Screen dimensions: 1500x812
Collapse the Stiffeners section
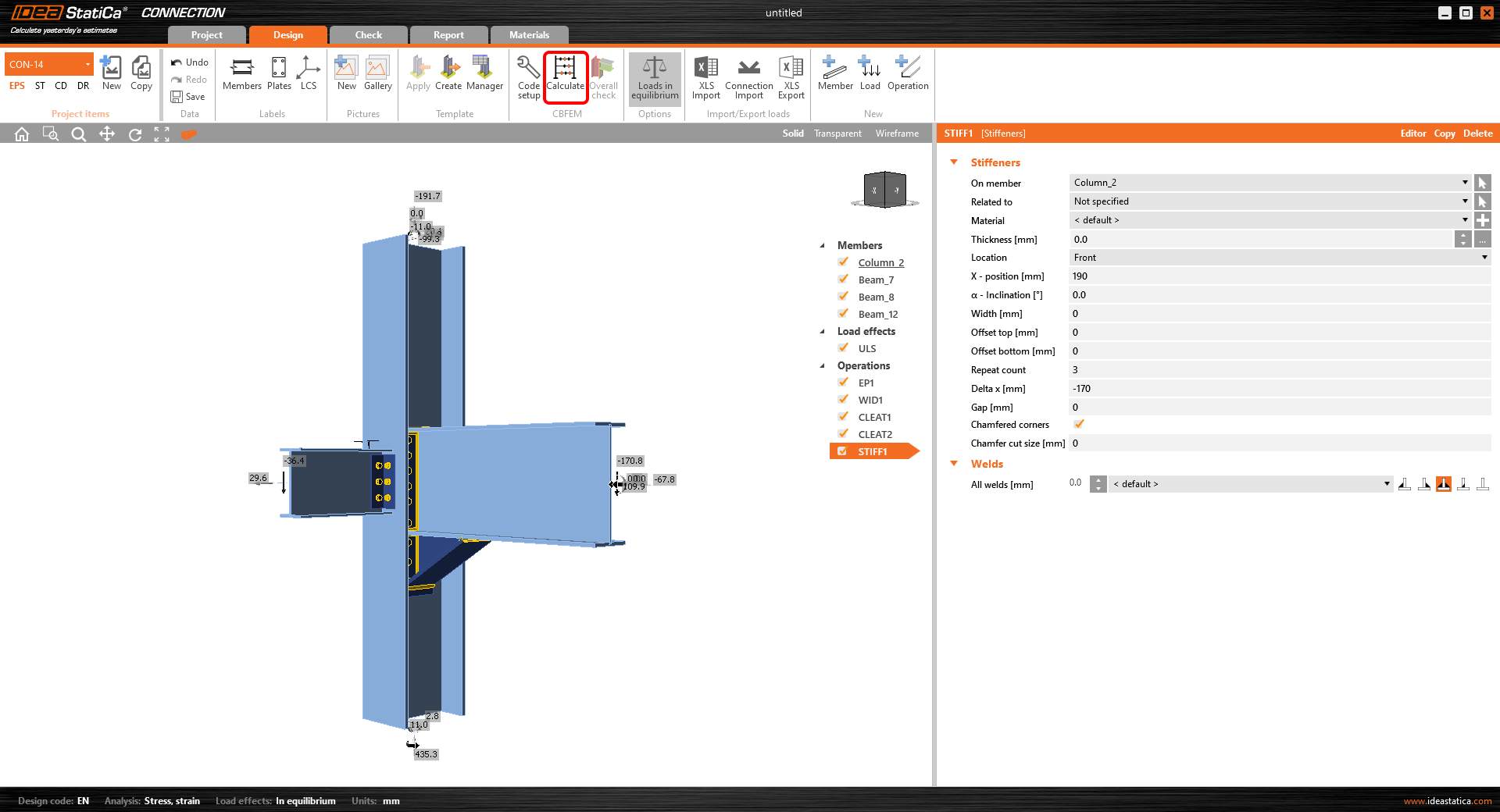(x=954, y=162)
